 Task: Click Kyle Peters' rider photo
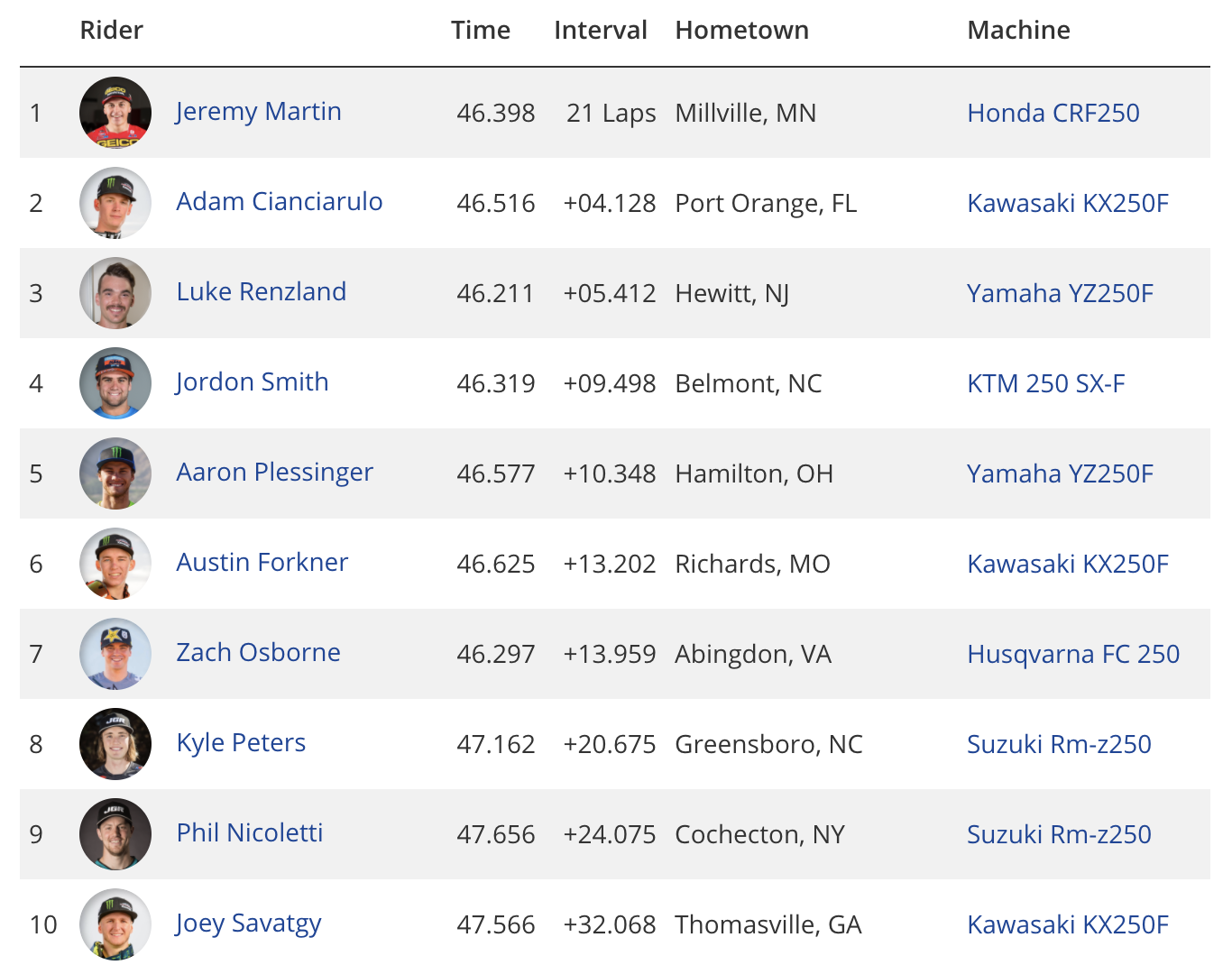point(115,744)
